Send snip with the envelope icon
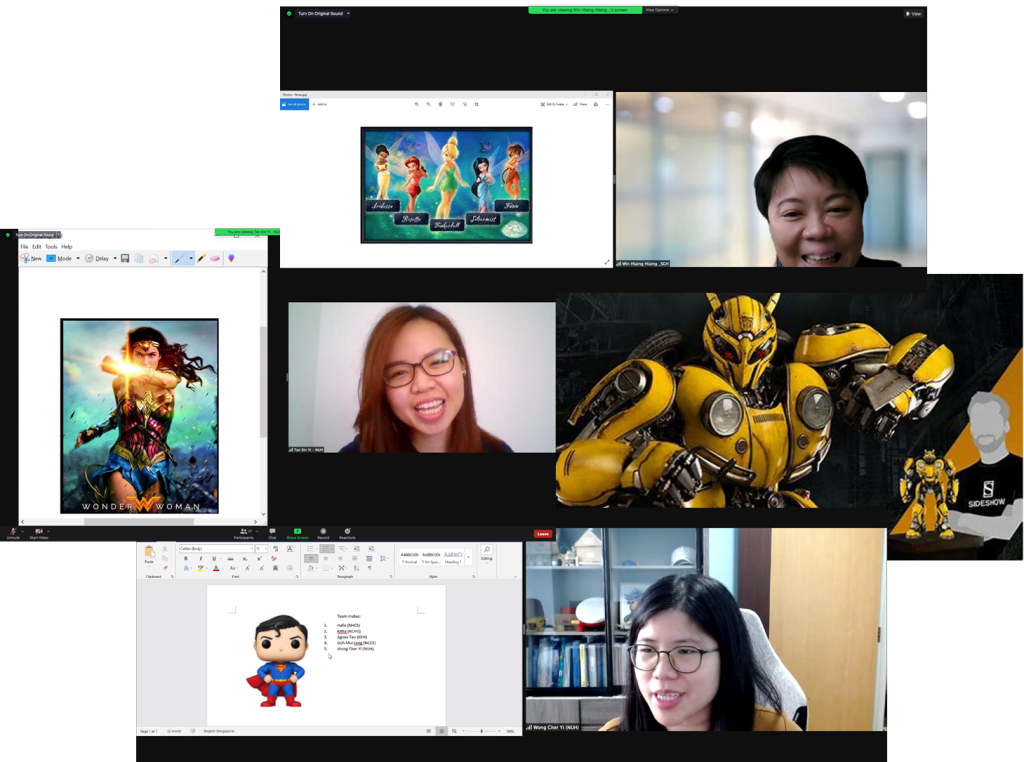Image resolution: width=1024 pixels, height=762 pixels. click(x=154, y=259)
